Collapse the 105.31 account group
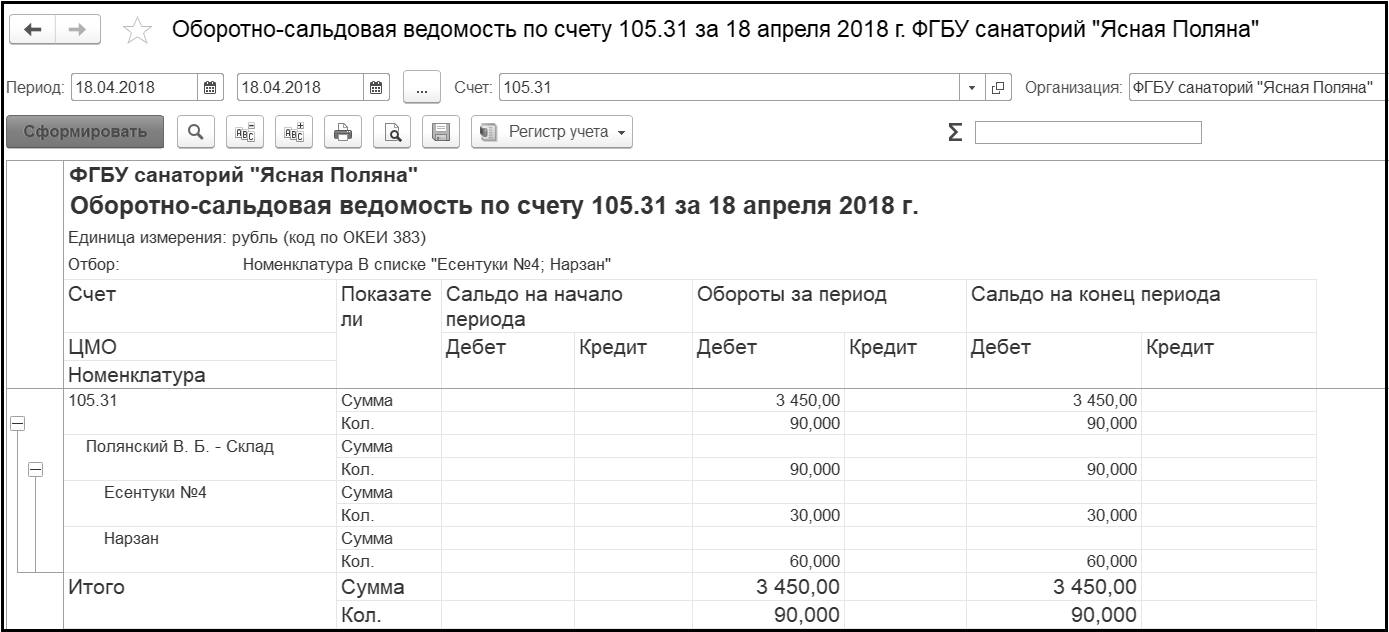 click(x=16, y=424)
